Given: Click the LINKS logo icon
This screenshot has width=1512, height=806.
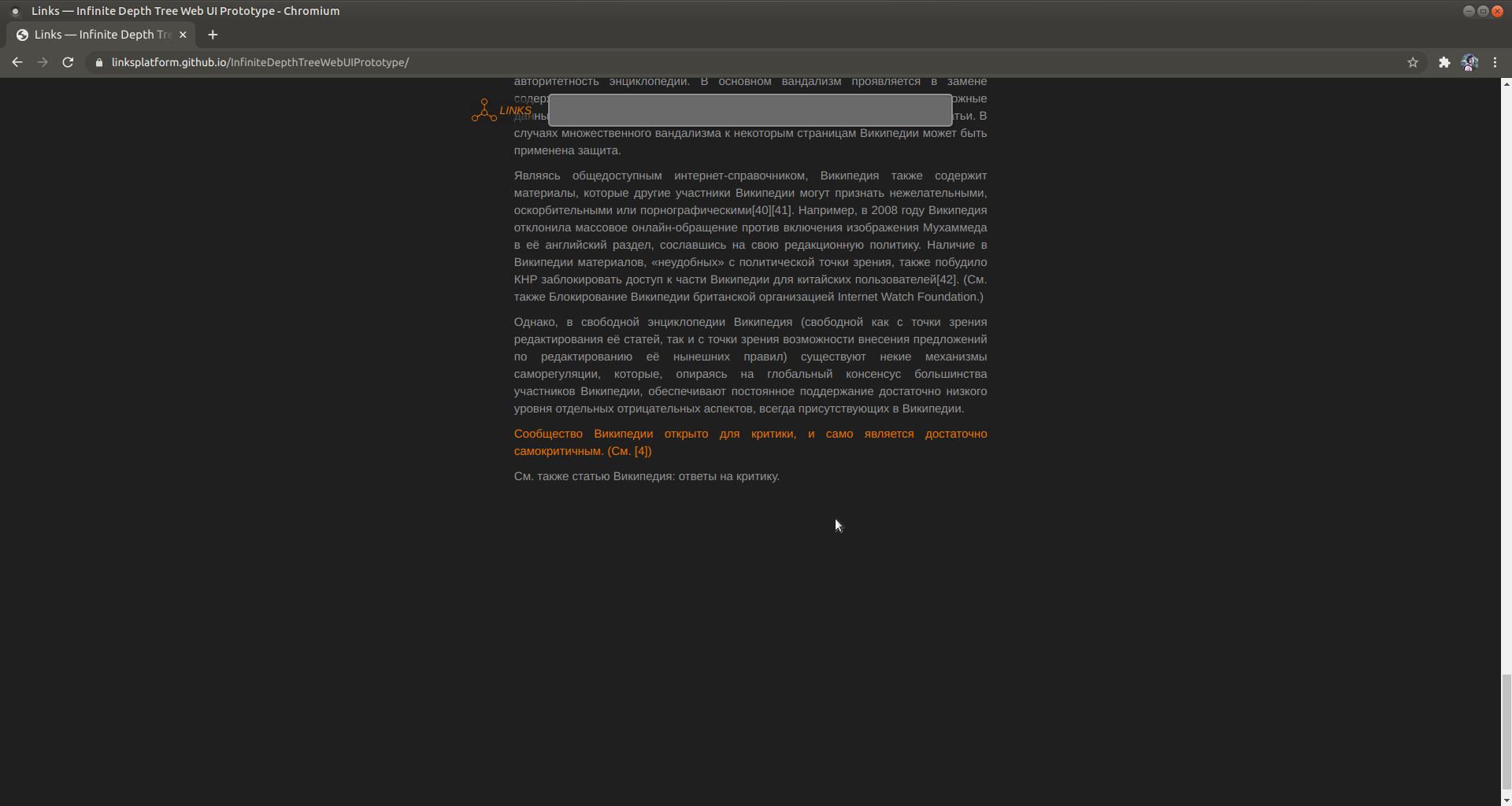Looking at the screenshot, I should pos(484,110).
